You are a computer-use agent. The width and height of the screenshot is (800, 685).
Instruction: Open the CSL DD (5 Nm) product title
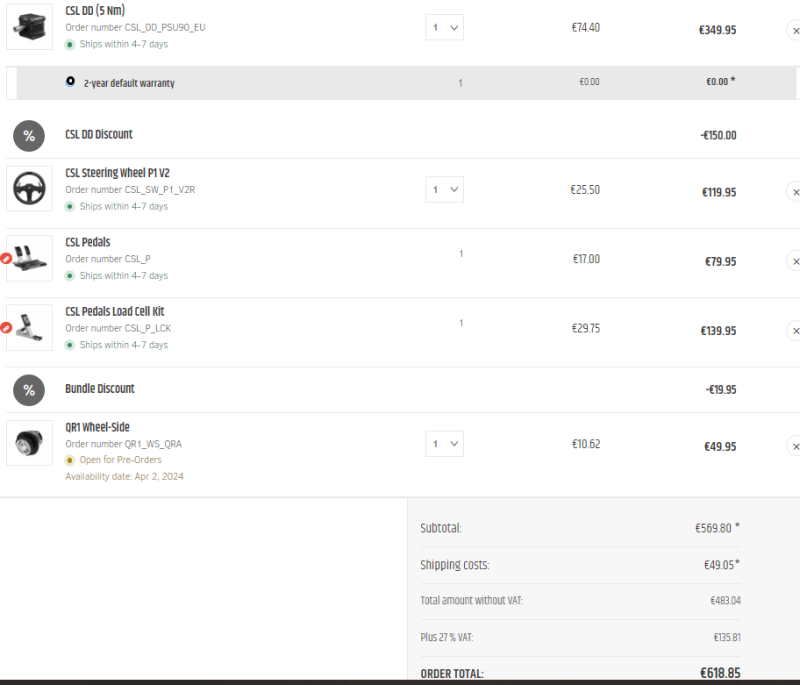coord(95,11)
